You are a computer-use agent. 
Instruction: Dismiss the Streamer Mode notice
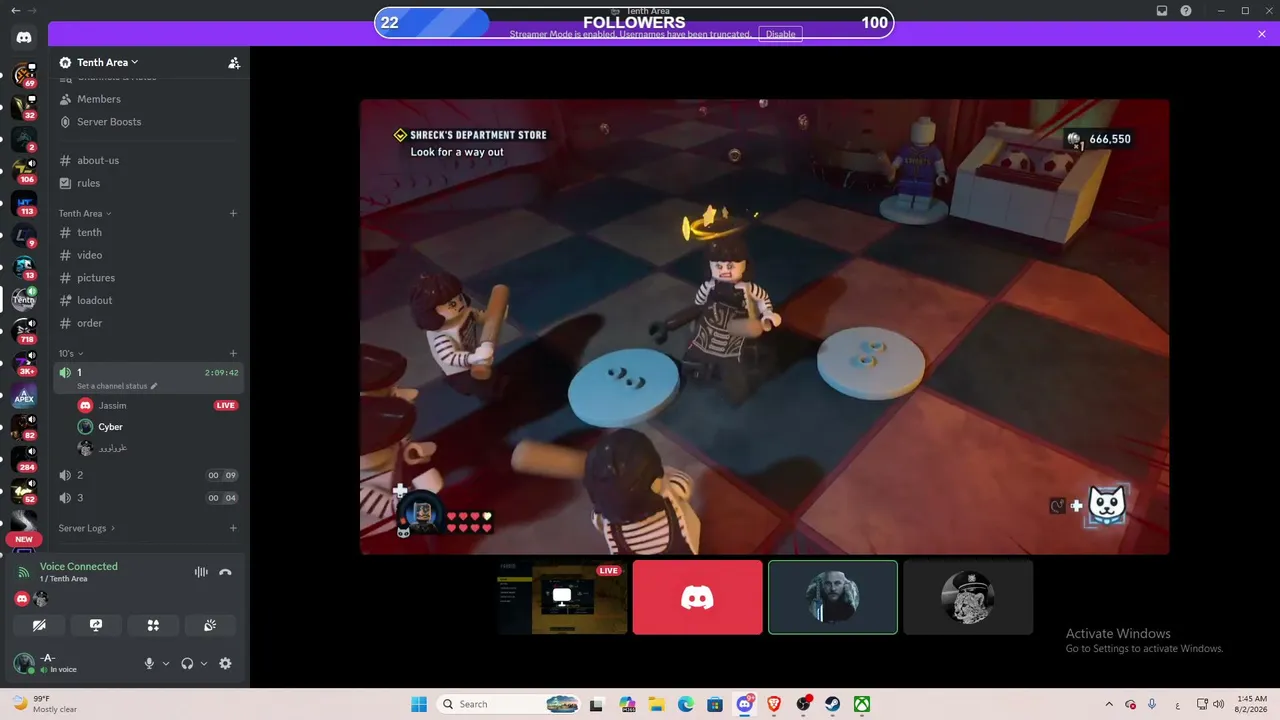point(1262,34)
